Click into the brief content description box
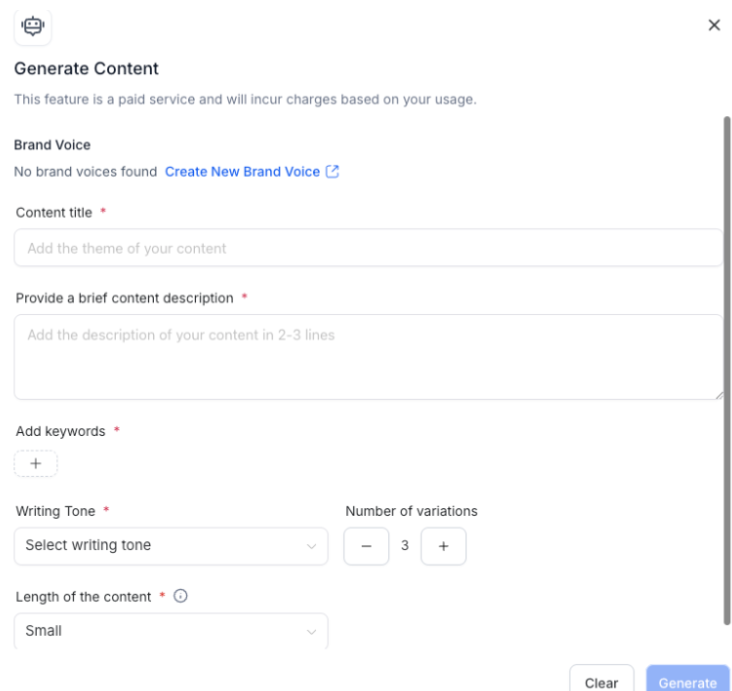The image size is (732, 691). [367, 357]
